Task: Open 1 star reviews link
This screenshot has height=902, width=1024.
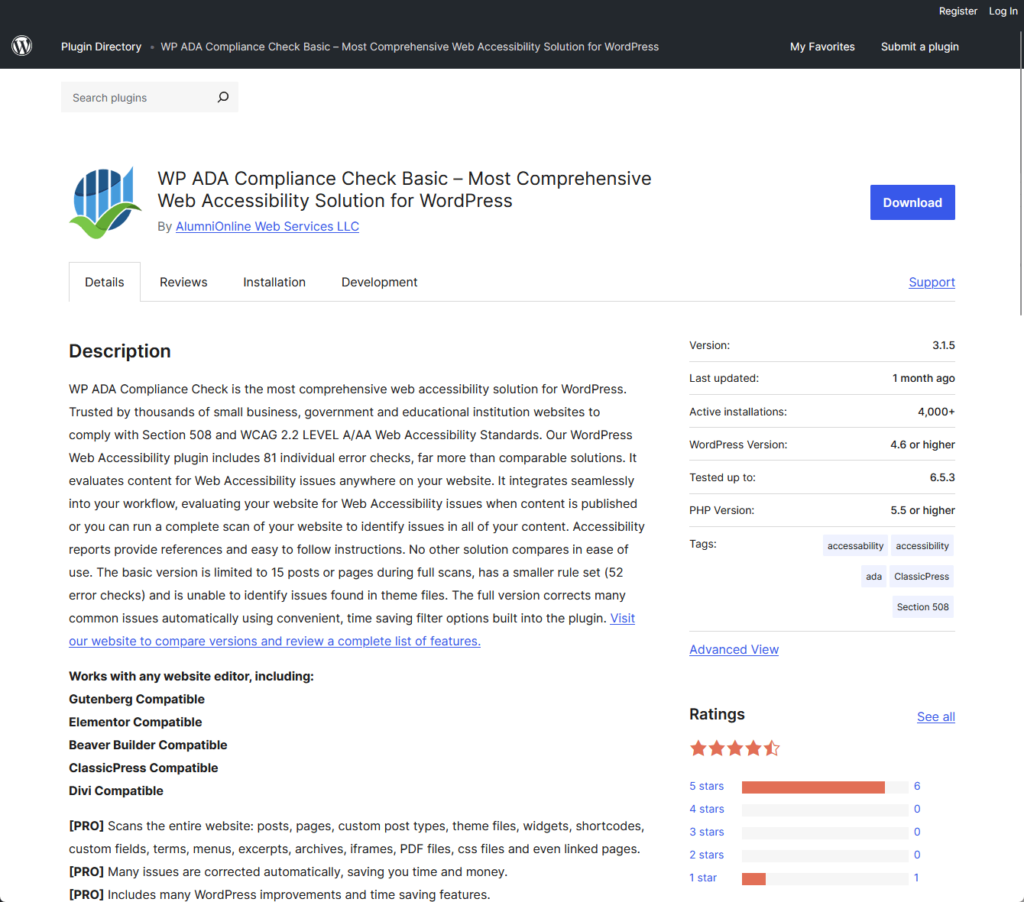Action: (x=703, y=877)
